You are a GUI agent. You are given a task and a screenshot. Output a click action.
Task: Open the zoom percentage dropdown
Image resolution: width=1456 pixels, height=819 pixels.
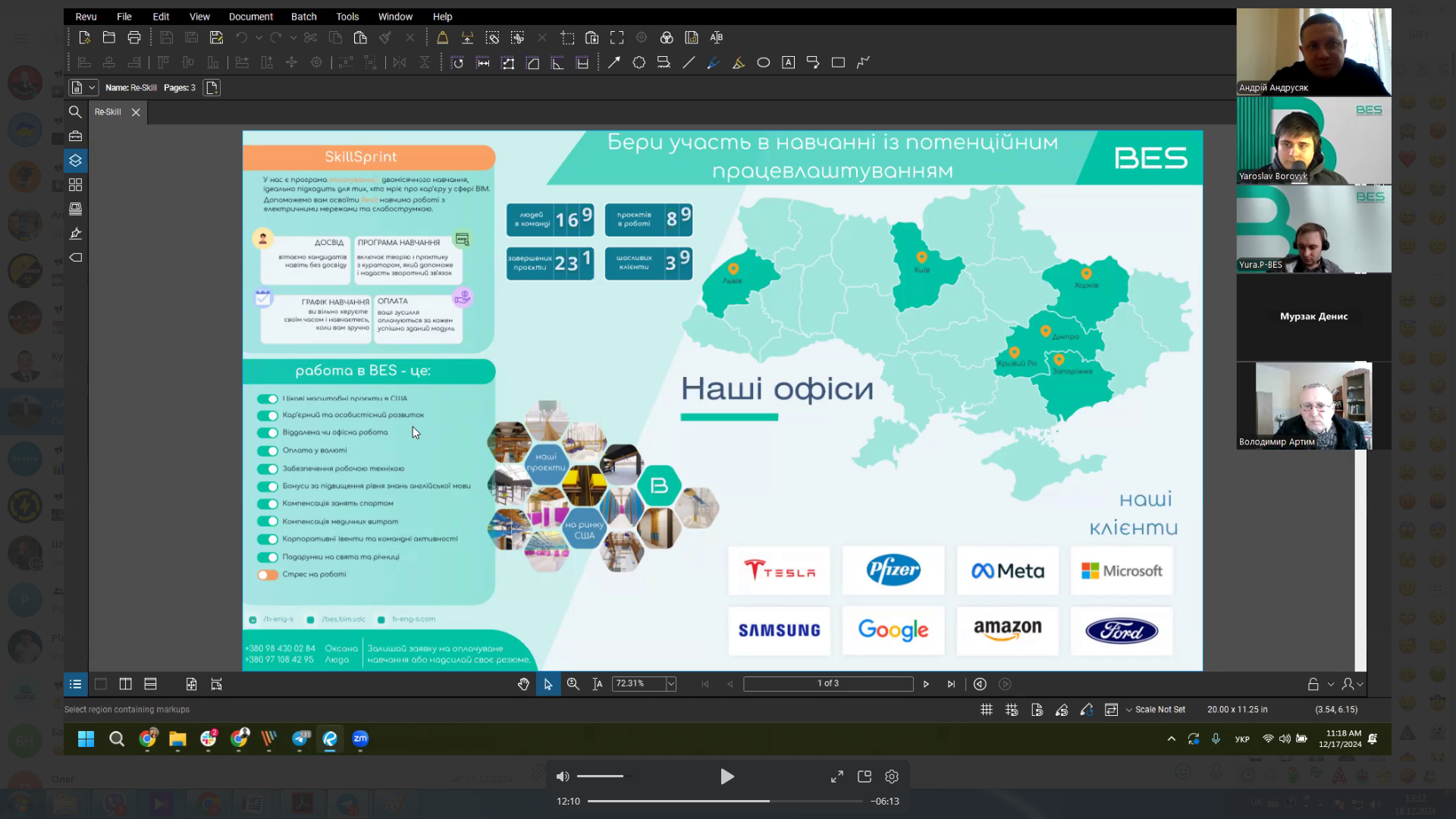[x=671, y=684]
